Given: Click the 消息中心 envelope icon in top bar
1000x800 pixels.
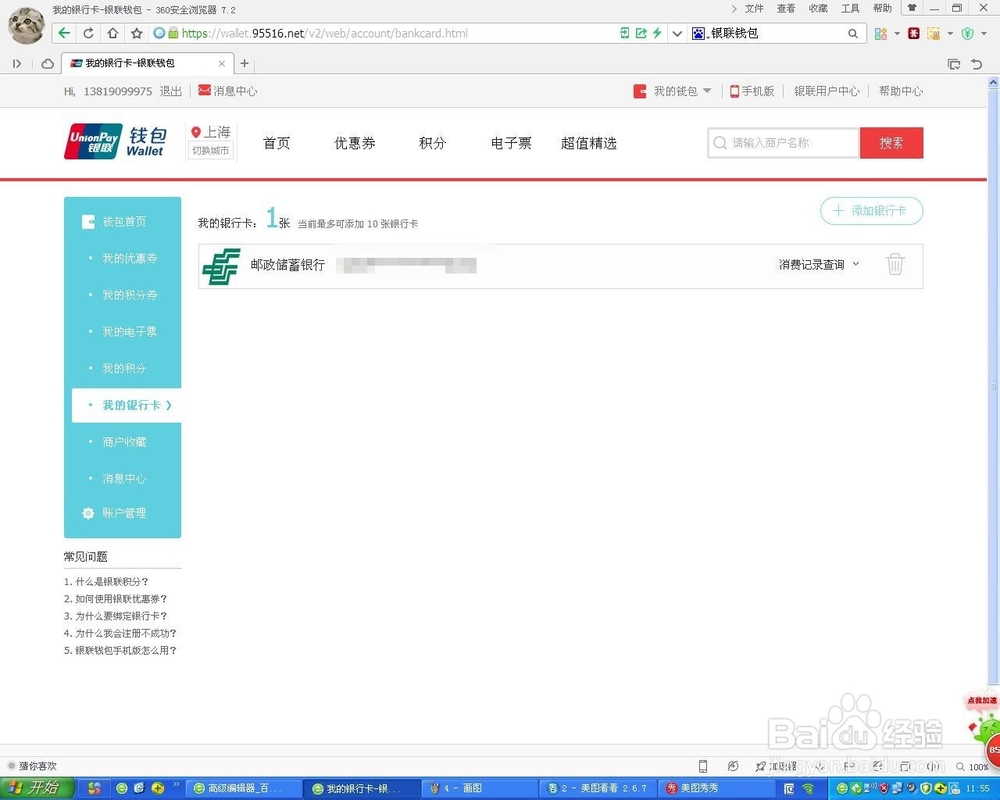Looking at the screenshot, I should [204, 91].
